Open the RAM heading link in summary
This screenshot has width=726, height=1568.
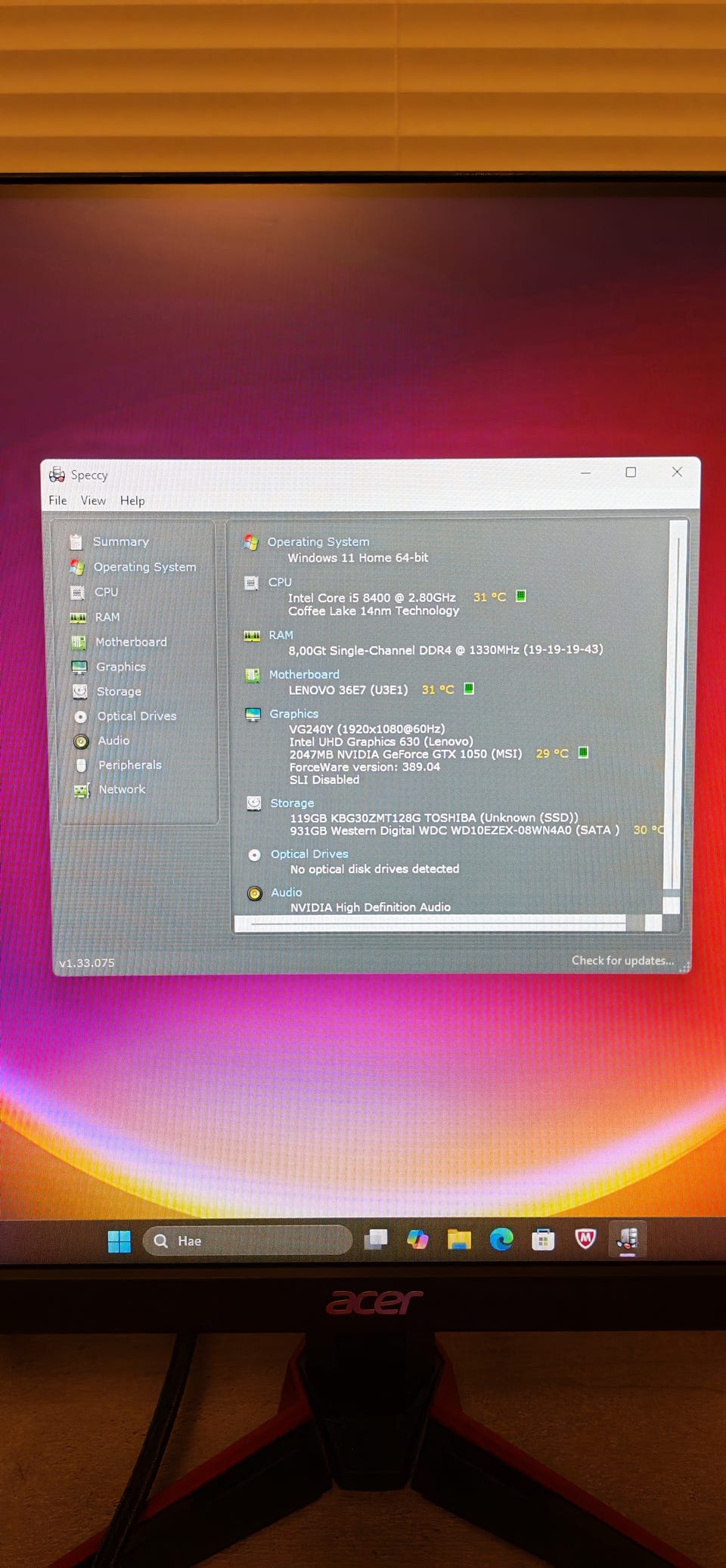pyautogui.click(x=281, y=635)
